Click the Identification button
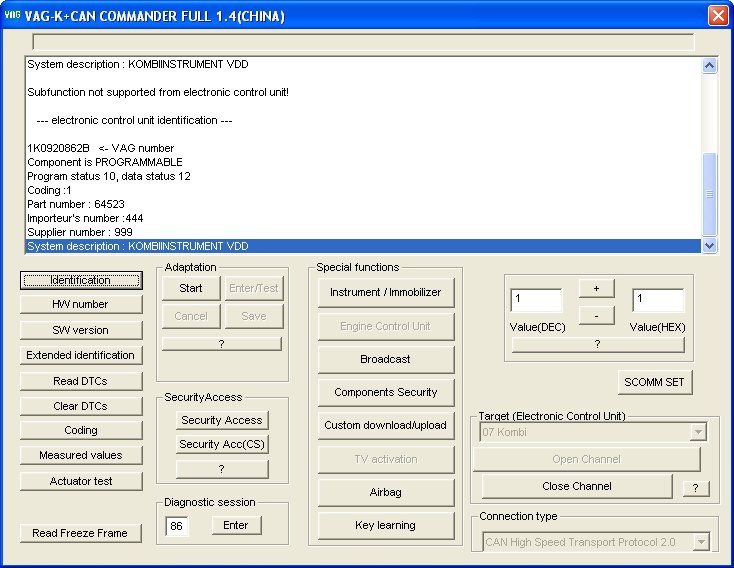 click(x=81, y=280)
